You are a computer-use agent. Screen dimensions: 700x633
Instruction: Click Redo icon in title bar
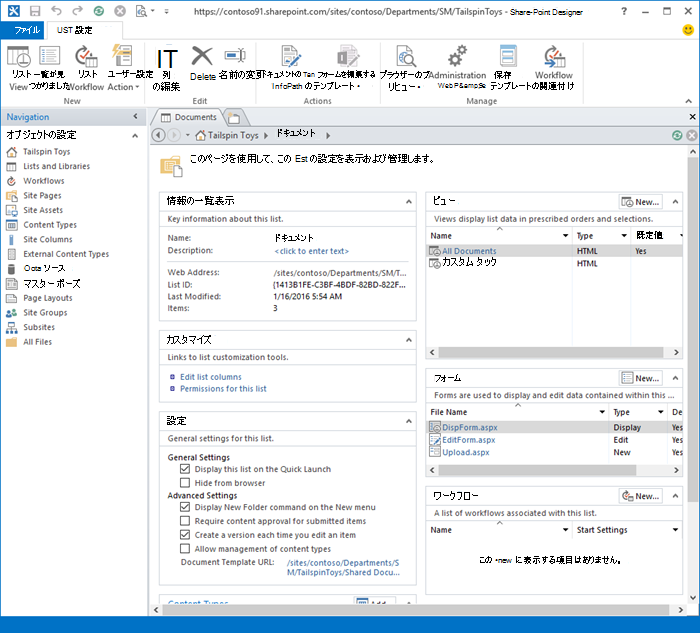pyautogui.click(x=78, y=11)
